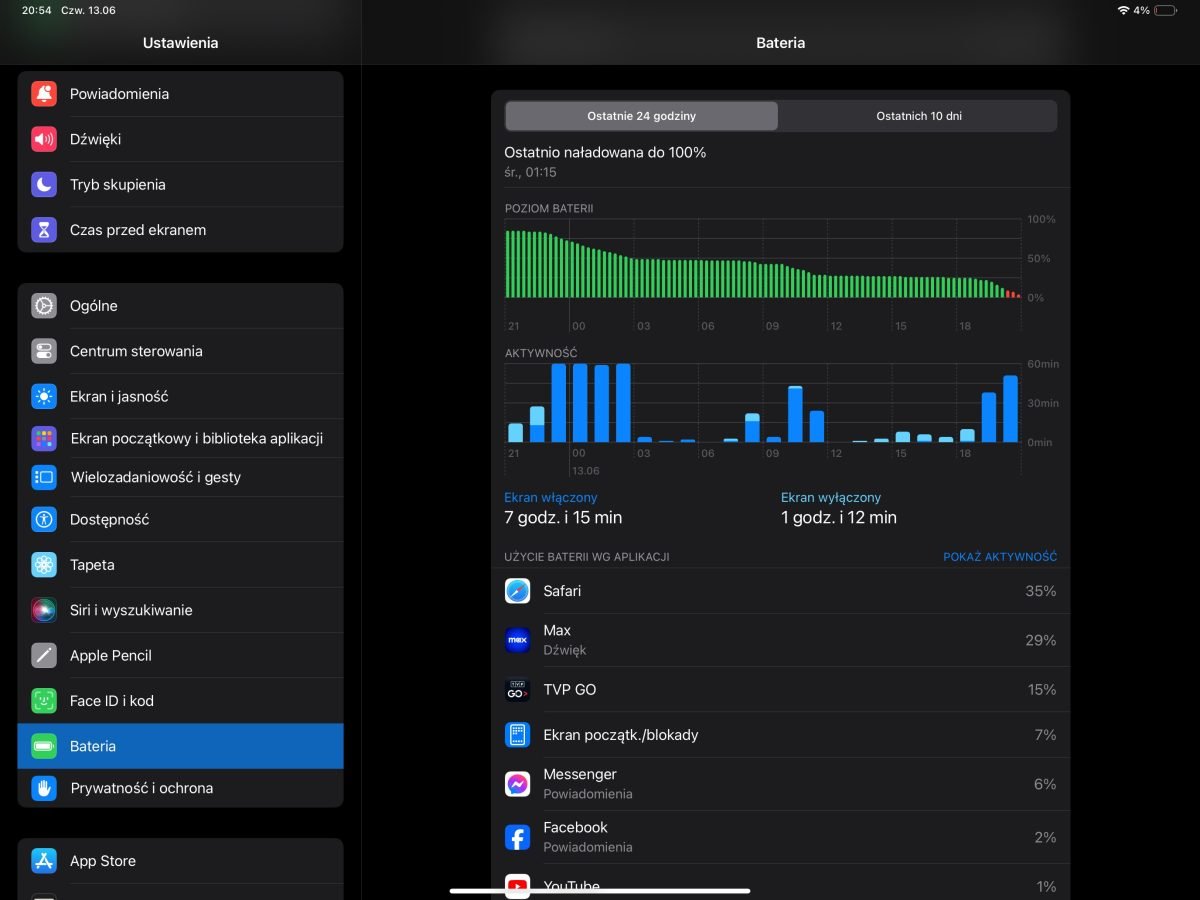Screen dimensions: 1200x900
Task: Open Apple Pencil row label
Action: [x=111, y=656]
